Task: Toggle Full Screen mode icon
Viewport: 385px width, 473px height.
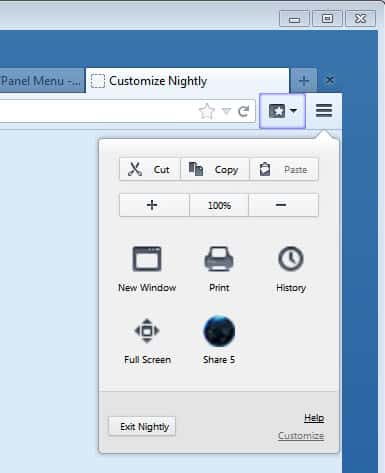Action: coord(147,331)
